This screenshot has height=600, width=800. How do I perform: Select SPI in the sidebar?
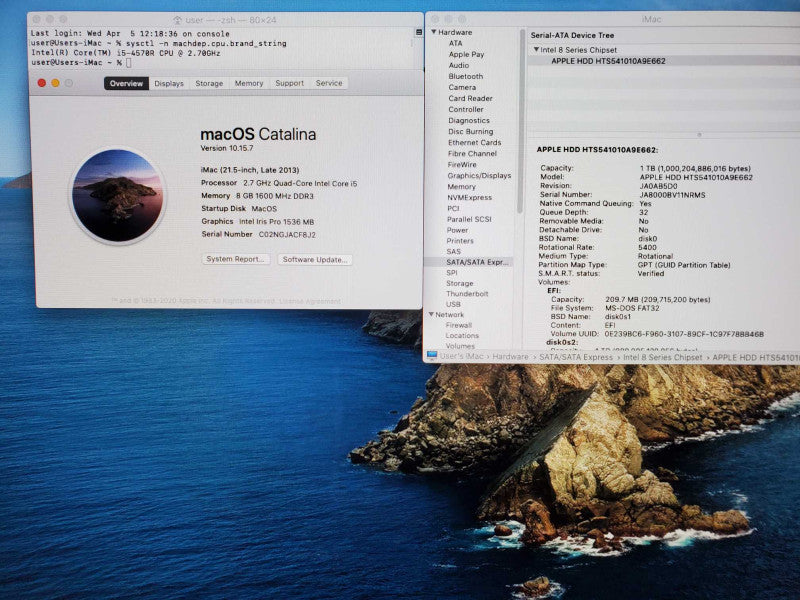click(x=452, y=272)
